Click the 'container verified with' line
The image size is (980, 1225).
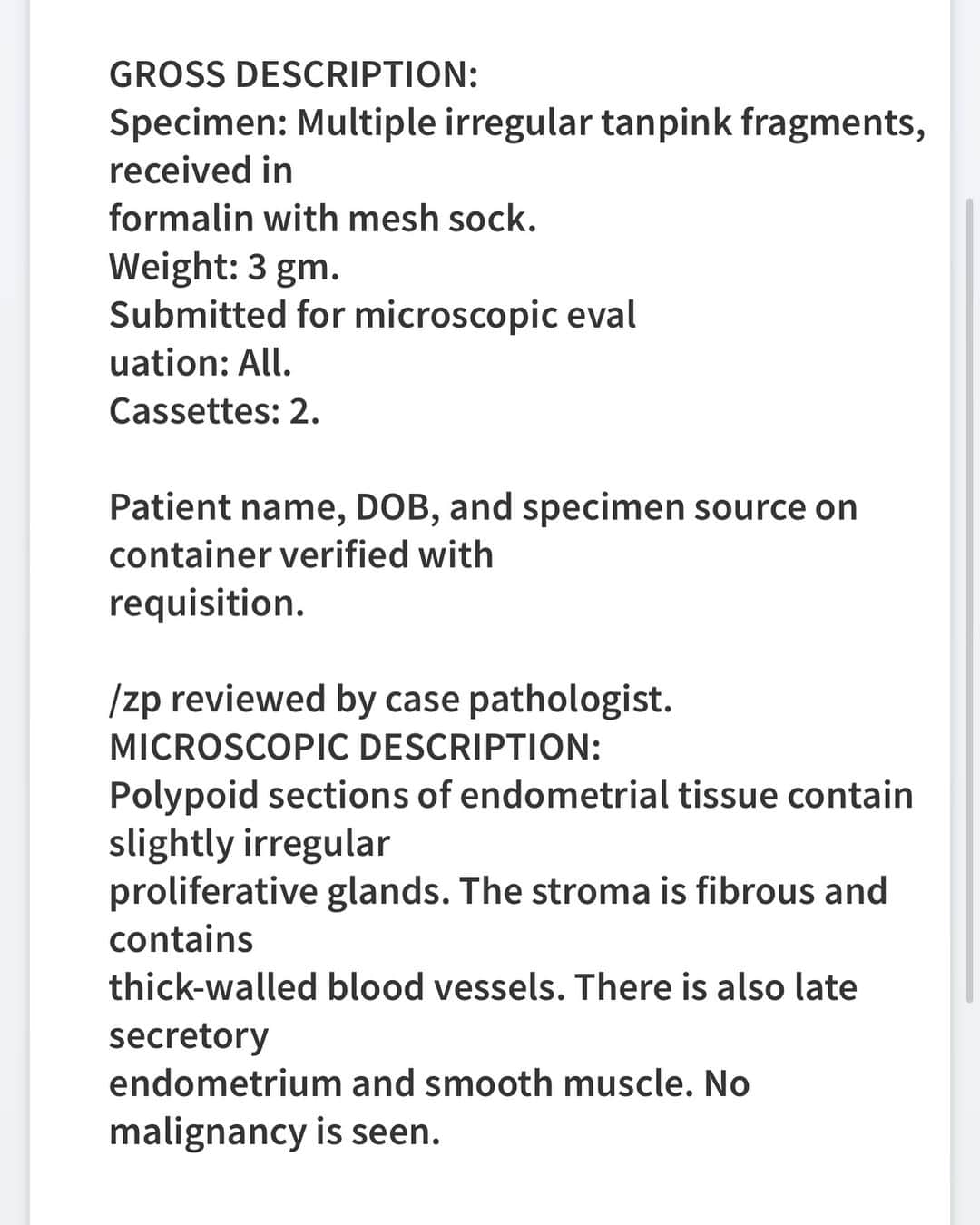point(301,554)
